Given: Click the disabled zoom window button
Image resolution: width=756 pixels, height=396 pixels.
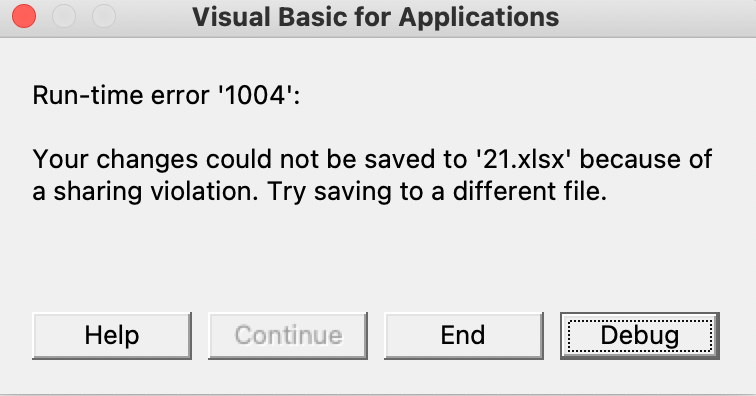Looking at the screenshot, I should click(x=104, y=16).
